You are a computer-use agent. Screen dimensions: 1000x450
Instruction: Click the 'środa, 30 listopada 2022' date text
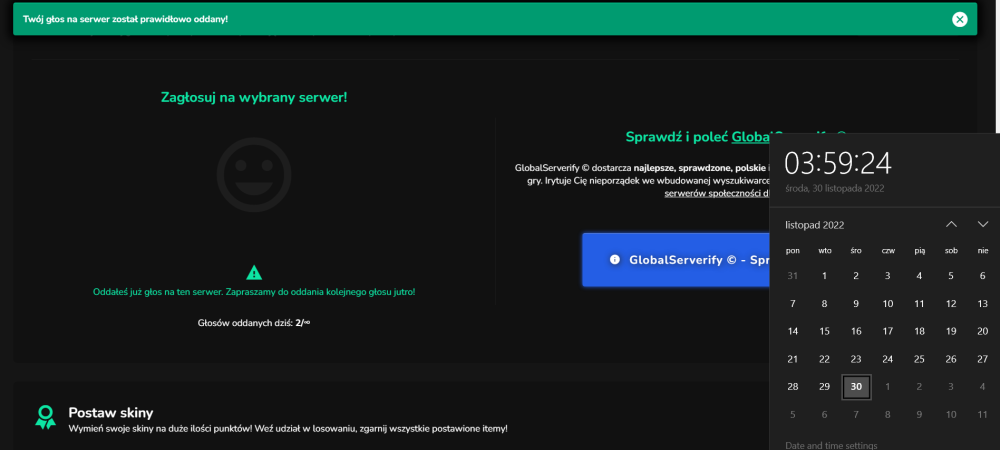coord(834,189)
